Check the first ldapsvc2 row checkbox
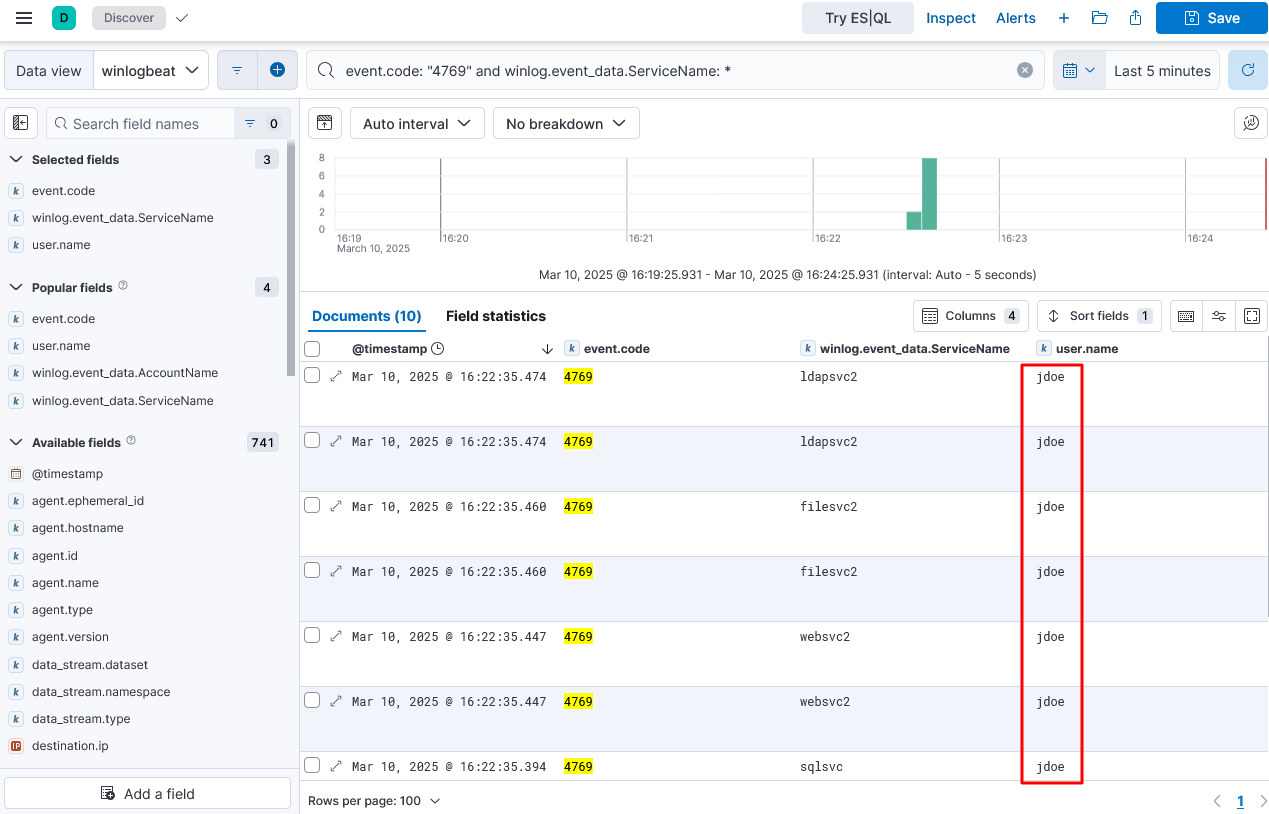Image resolution: width=1269 pixels, height=814 pixels. click(x=312, y=376)
